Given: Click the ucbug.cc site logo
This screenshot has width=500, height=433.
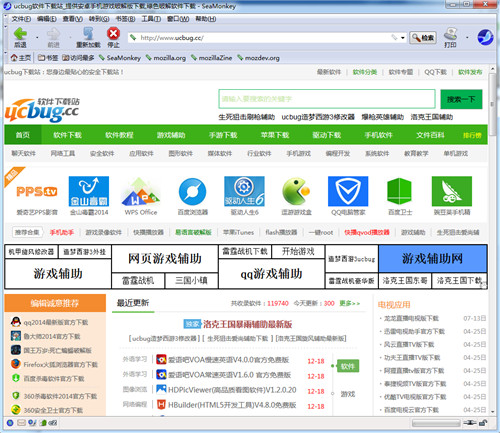Looking at the screenshot, I should pyautogui.click(x=42, y=110).
